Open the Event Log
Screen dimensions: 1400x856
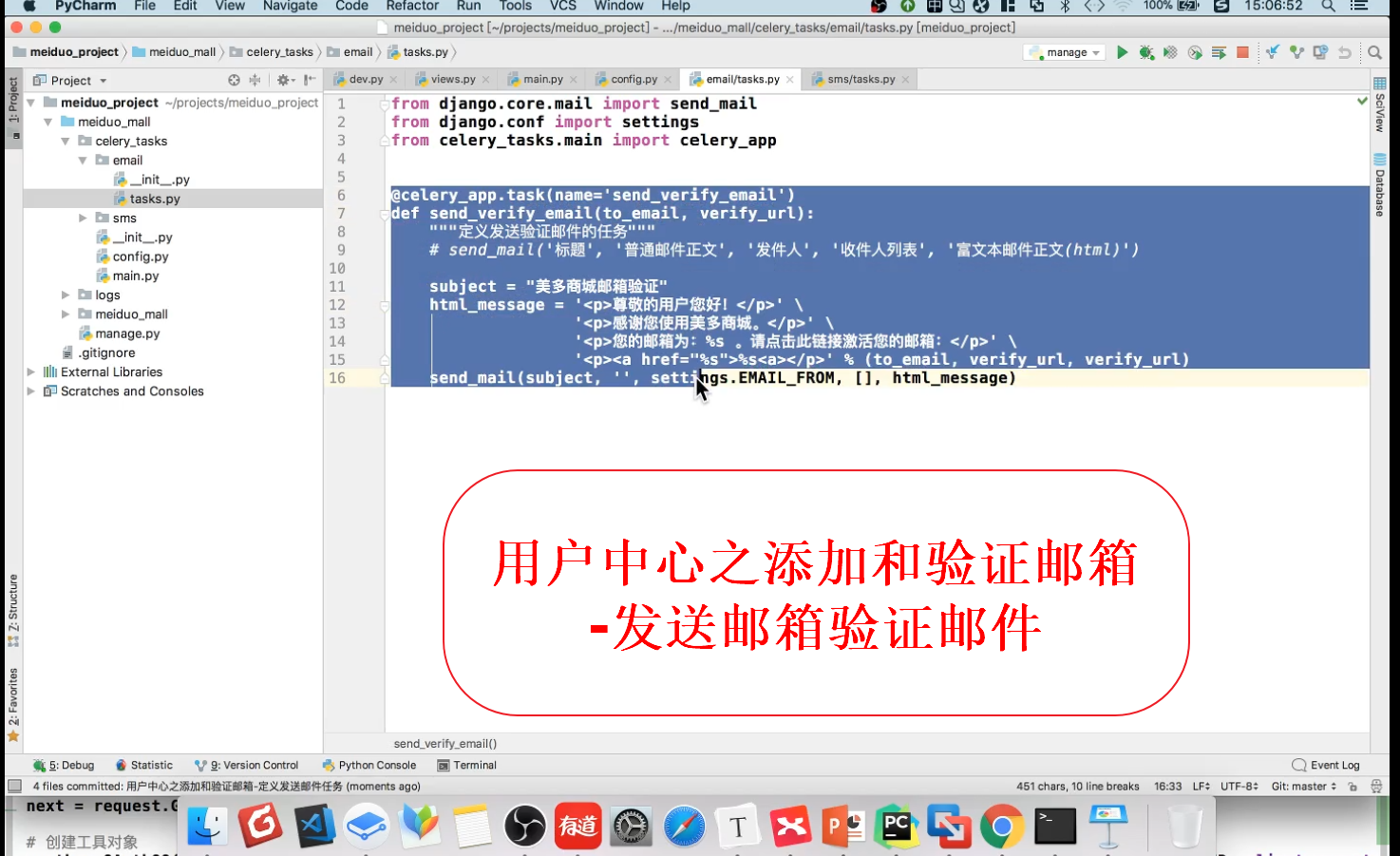pos(1326,765)
